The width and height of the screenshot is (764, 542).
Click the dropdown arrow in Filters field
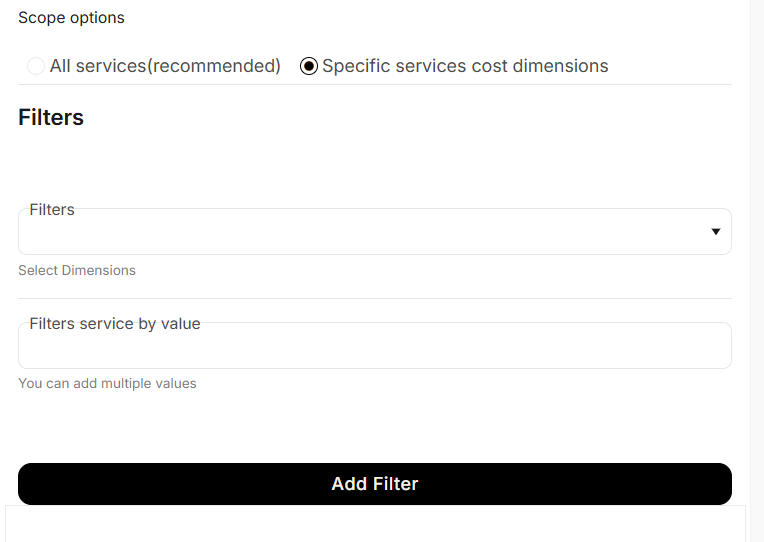(715, 232)
